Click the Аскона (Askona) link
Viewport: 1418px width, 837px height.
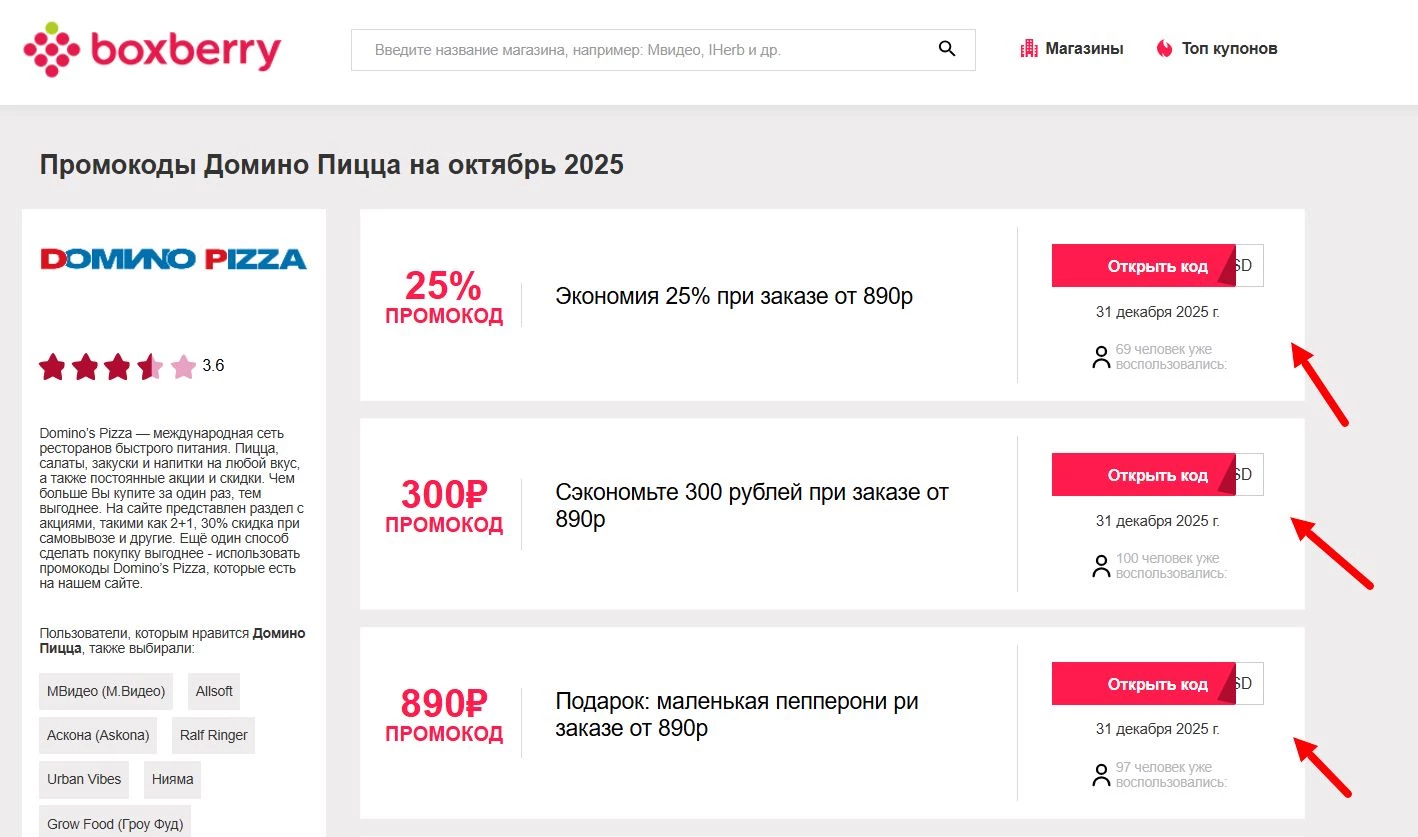click(x=98, y=735)
